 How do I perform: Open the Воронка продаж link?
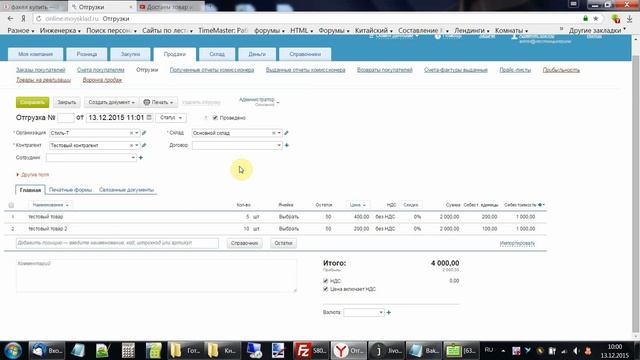click(102, 80)
